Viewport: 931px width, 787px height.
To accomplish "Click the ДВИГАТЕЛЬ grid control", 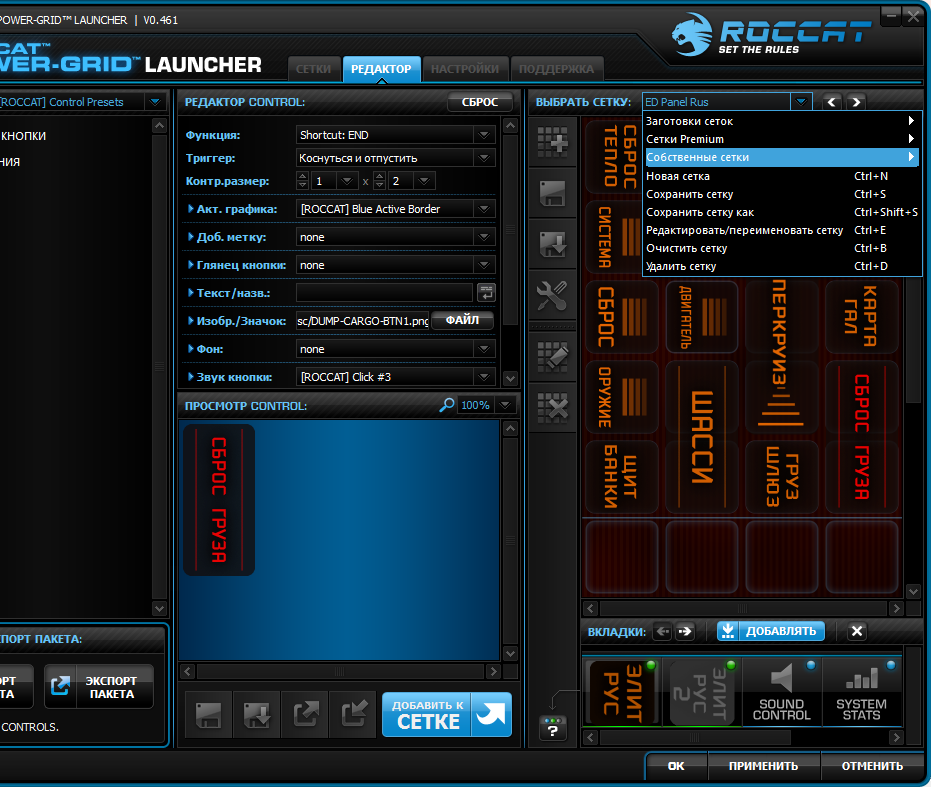I will coord(702,317).
